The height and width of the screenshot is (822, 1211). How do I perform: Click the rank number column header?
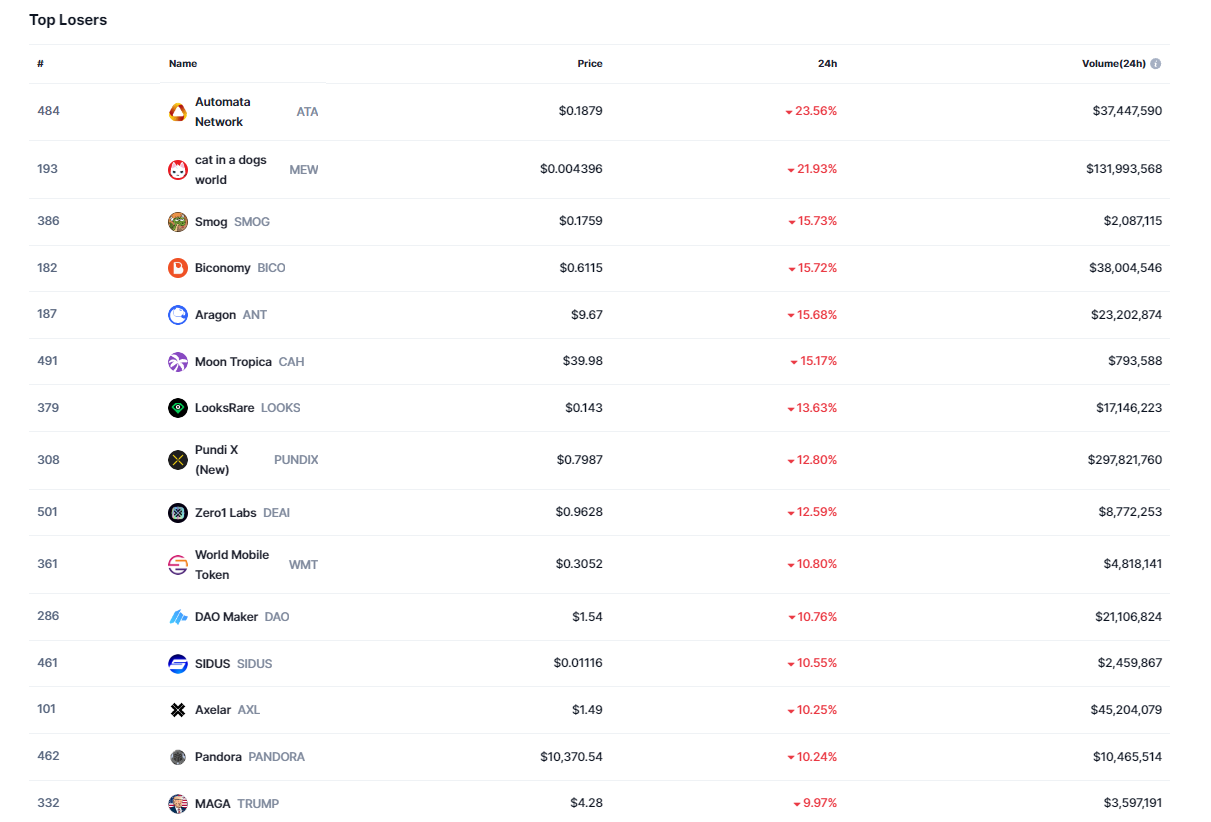click(41, 64)
